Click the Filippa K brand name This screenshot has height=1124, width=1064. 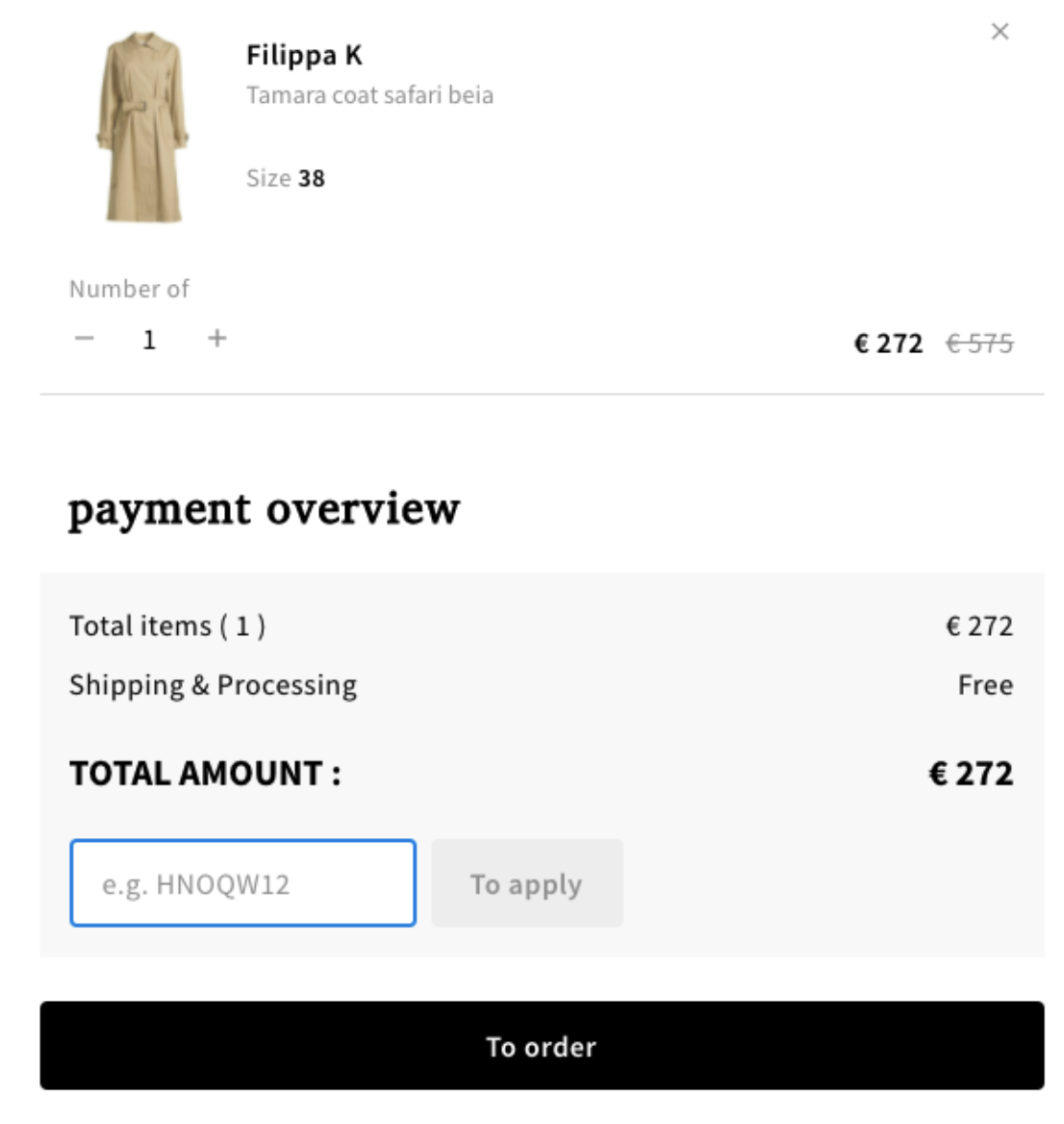(304, 56)
